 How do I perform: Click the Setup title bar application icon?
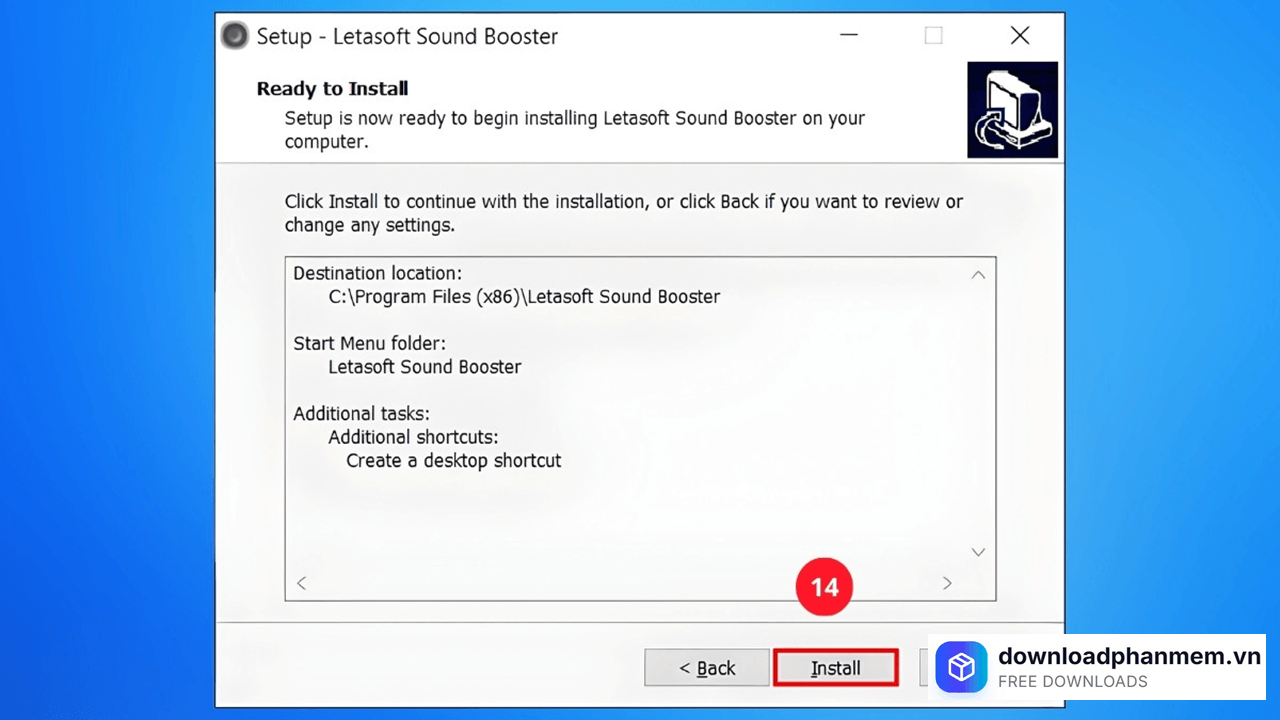coord(233,35)
